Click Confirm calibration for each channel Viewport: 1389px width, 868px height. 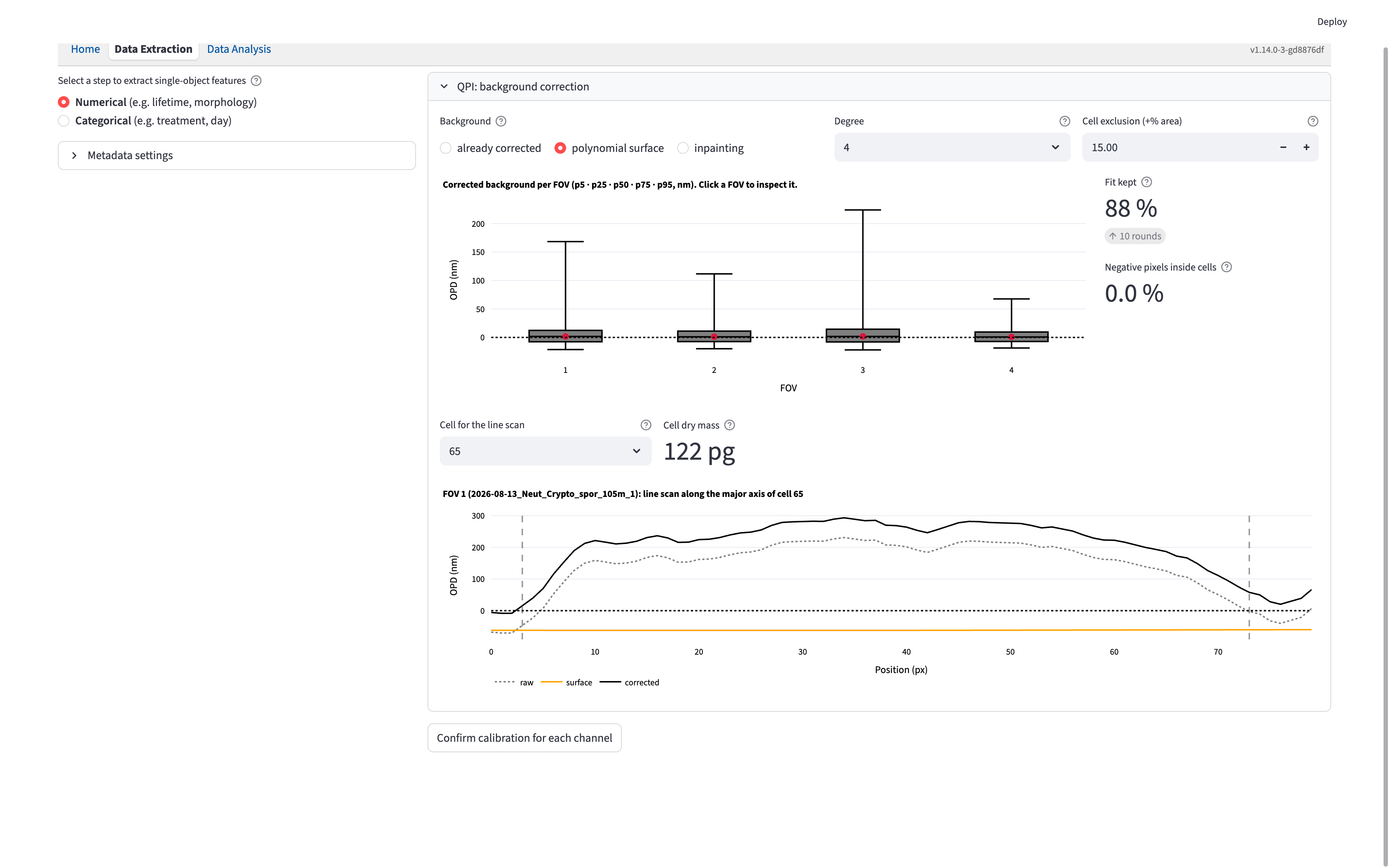click(x=524, y=738)
